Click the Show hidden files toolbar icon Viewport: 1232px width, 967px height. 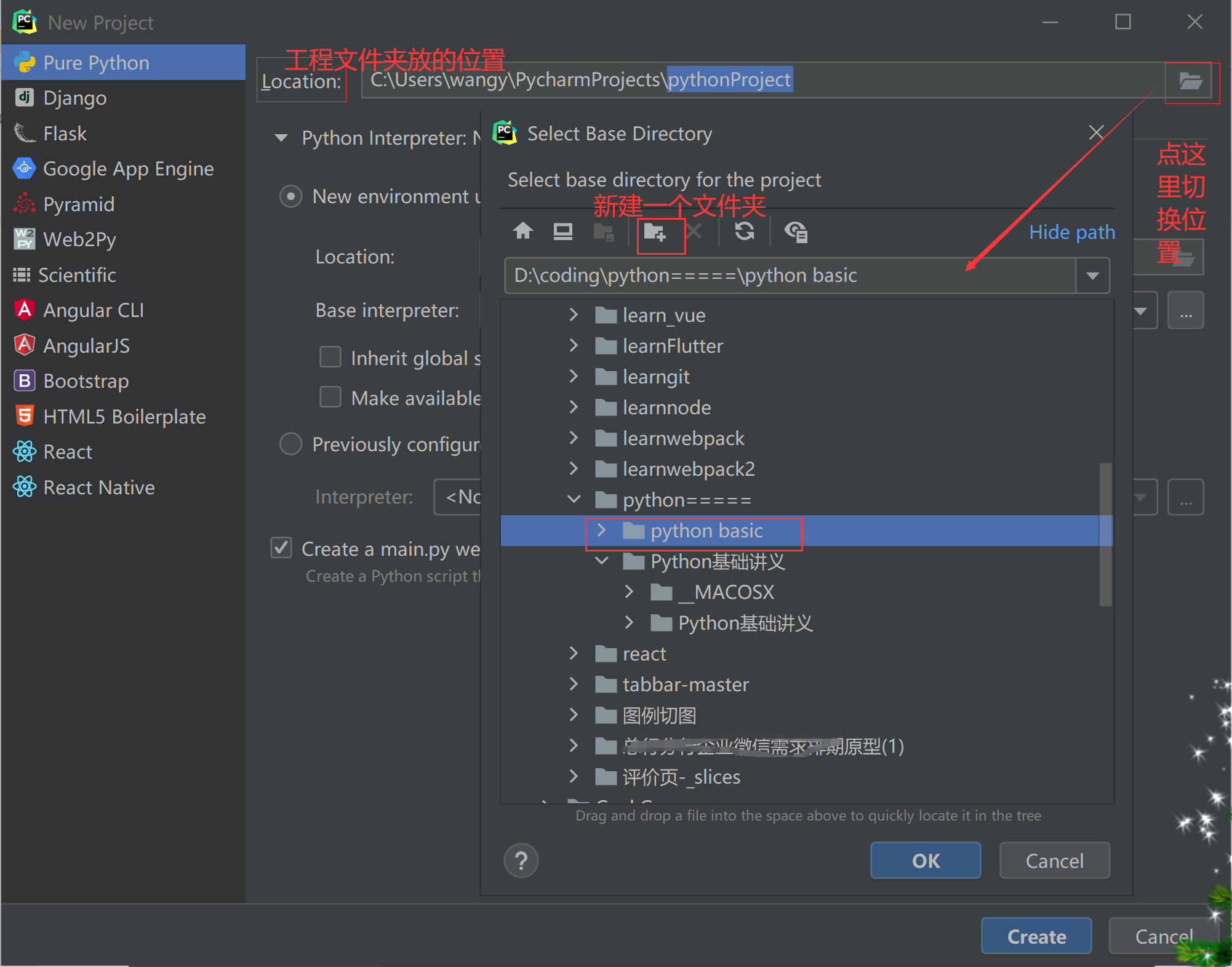(796, 232)
